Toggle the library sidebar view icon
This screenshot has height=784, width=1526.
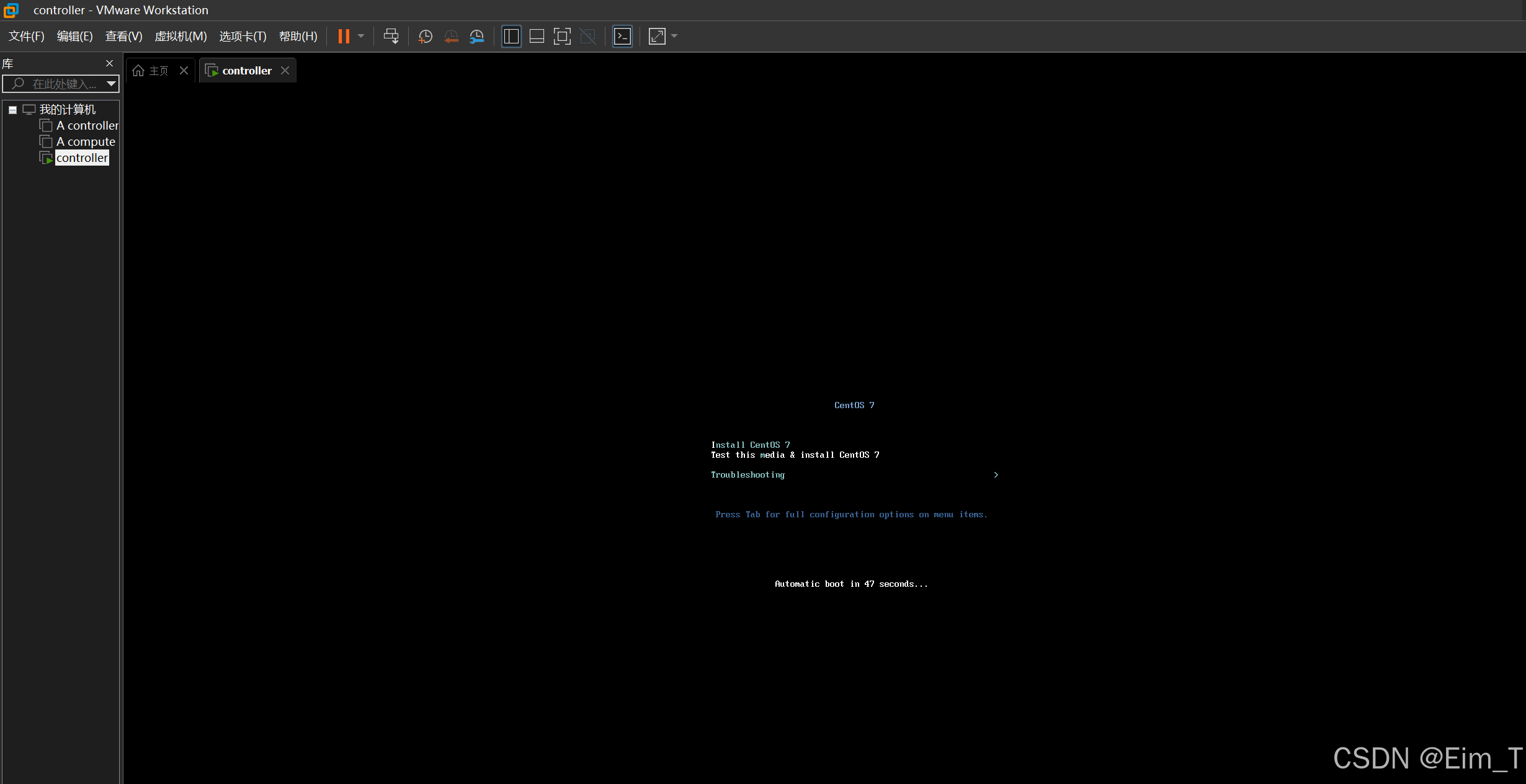pyautogui.click(x=511, y=37)
